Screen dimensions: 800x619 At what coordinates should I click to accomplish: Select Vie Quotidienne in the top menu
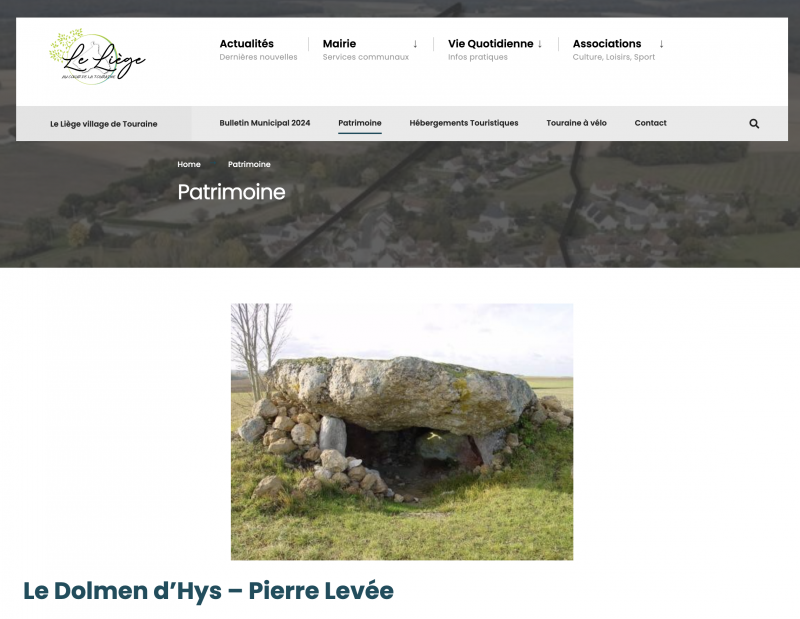pos(490,44)
